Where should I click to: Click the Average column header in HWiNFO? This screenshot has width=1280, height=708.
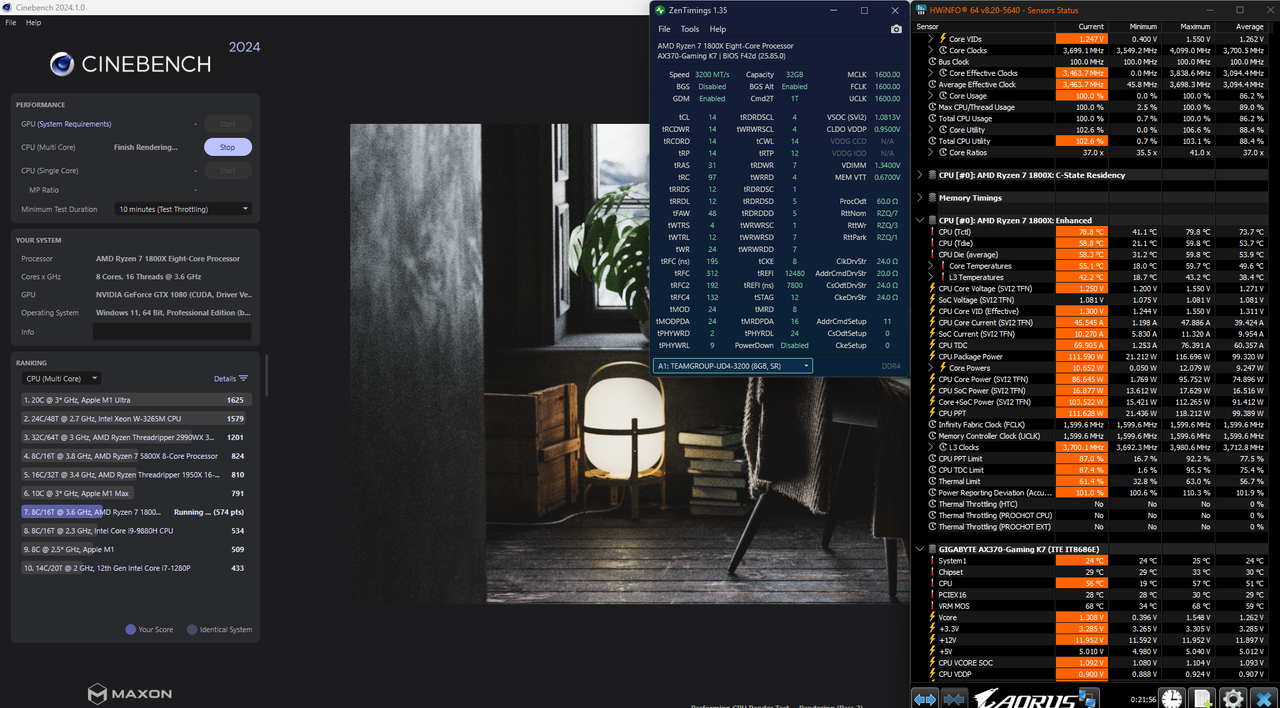[1241, 26]
